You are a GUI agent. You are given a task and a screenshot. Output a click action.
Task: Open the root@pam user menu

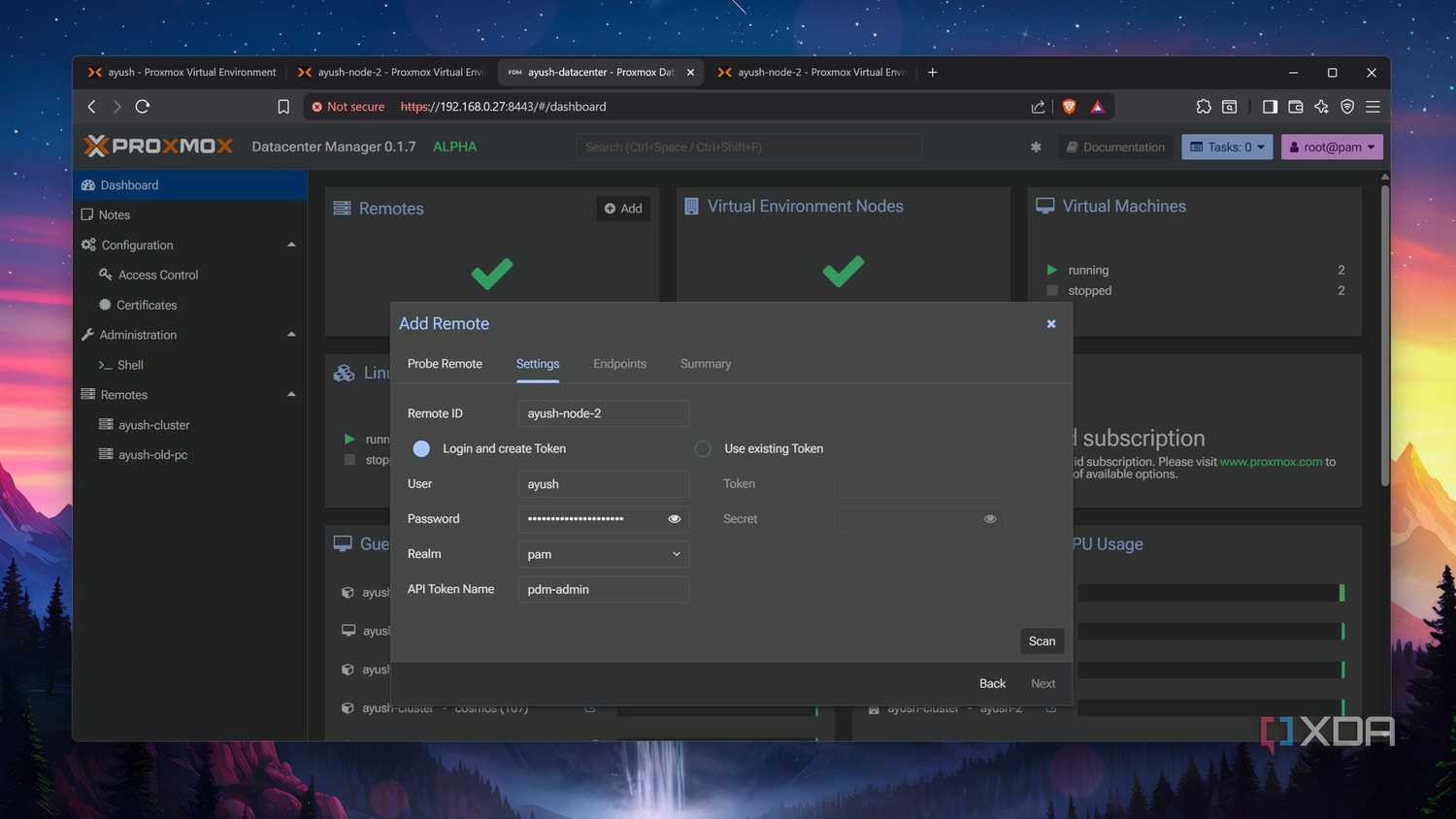pos(1332,147)
